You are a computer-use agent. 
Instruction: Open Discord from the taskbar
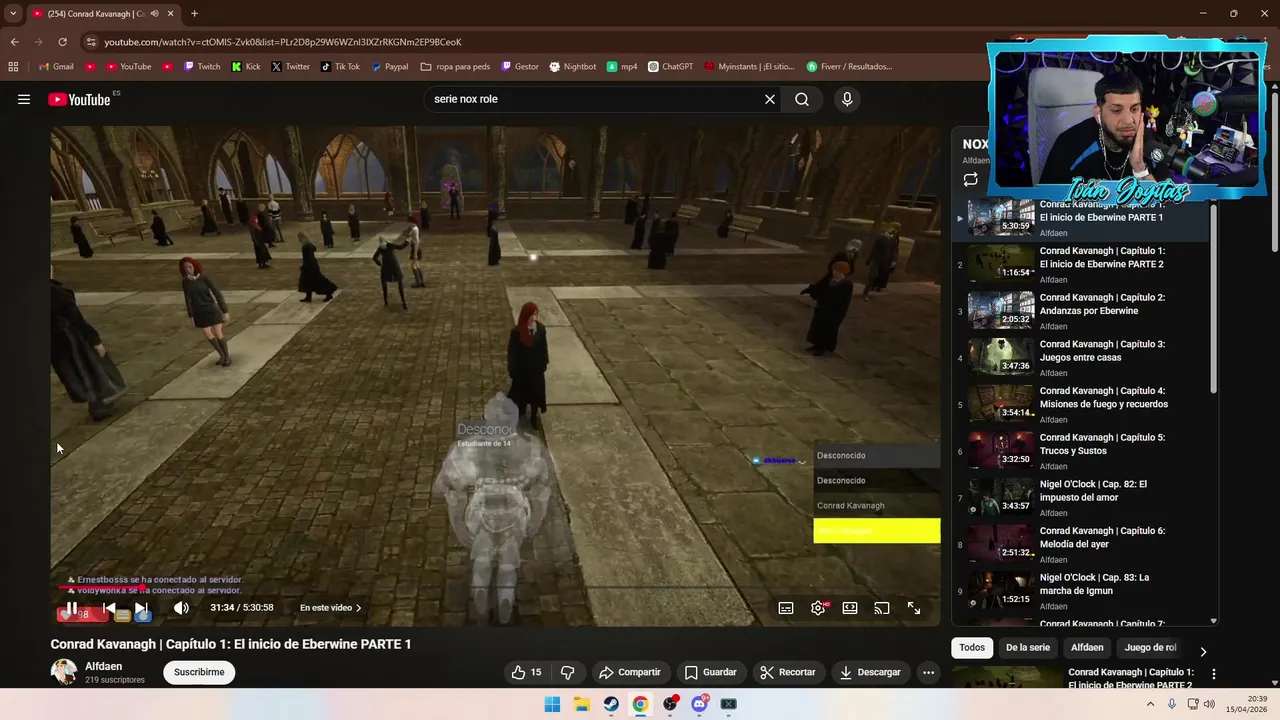tap(699, 704)
